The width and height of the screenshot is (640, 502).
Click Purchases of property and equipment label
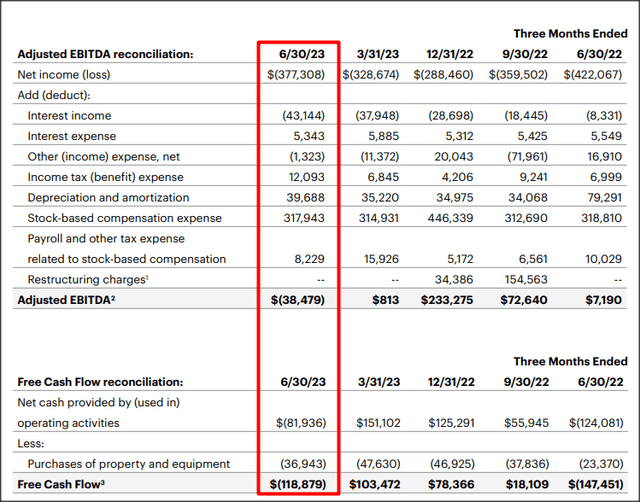click(129, 463)
